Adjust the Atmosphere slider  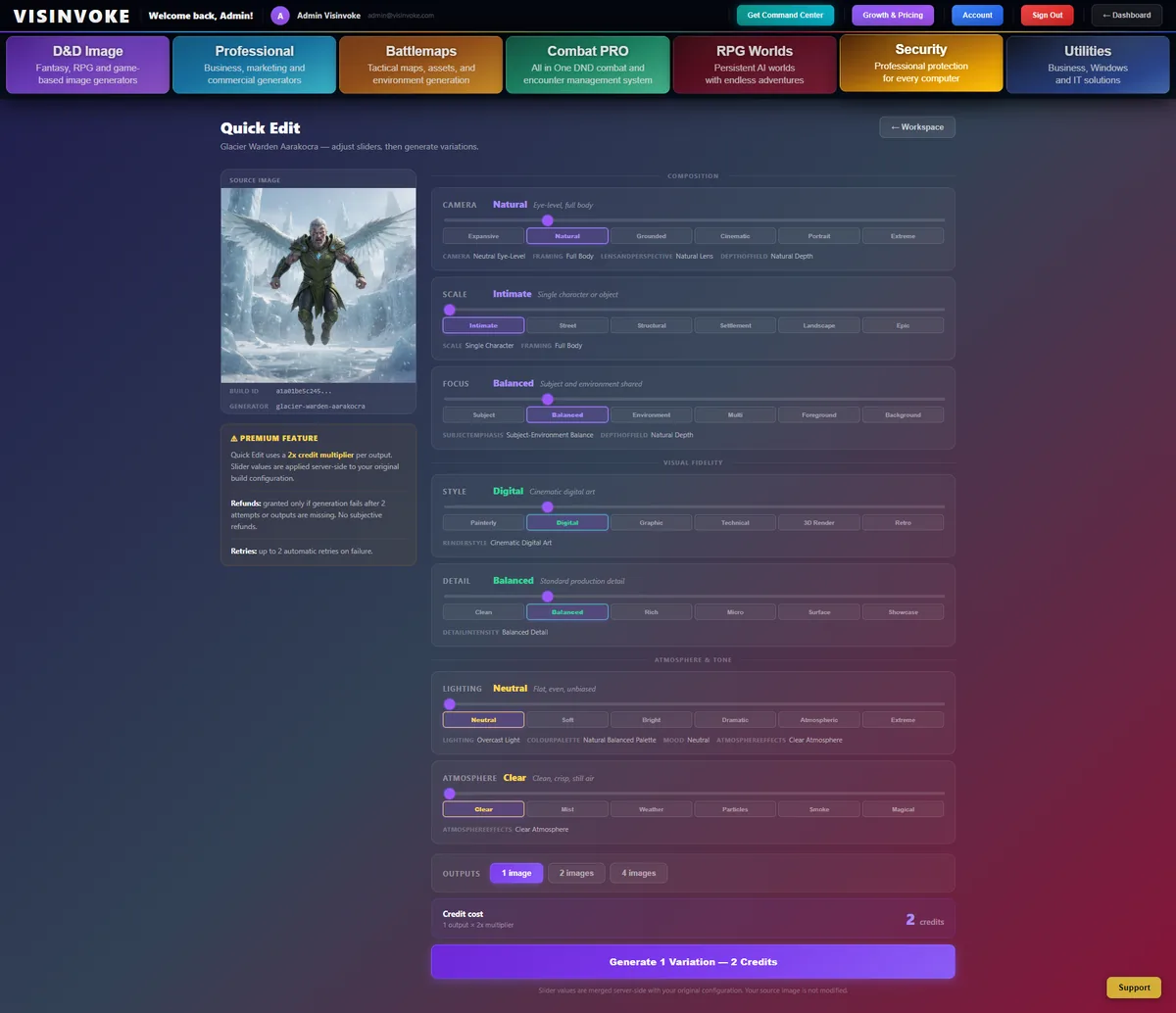pos(694,794)
